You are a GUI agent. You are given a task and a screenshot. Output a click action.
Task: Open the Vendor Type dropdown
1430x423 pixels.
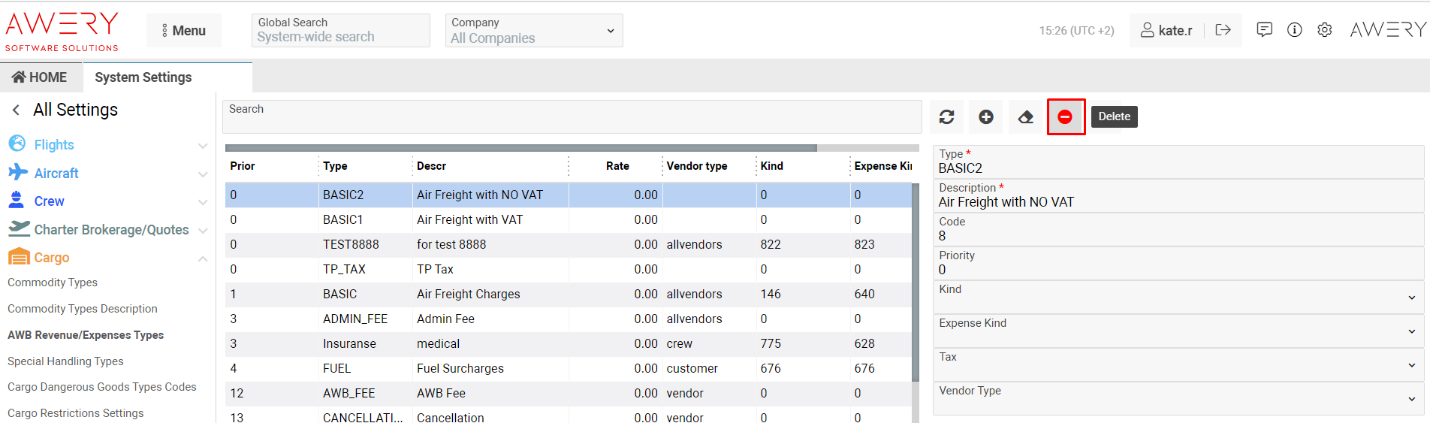(1177, 398)
